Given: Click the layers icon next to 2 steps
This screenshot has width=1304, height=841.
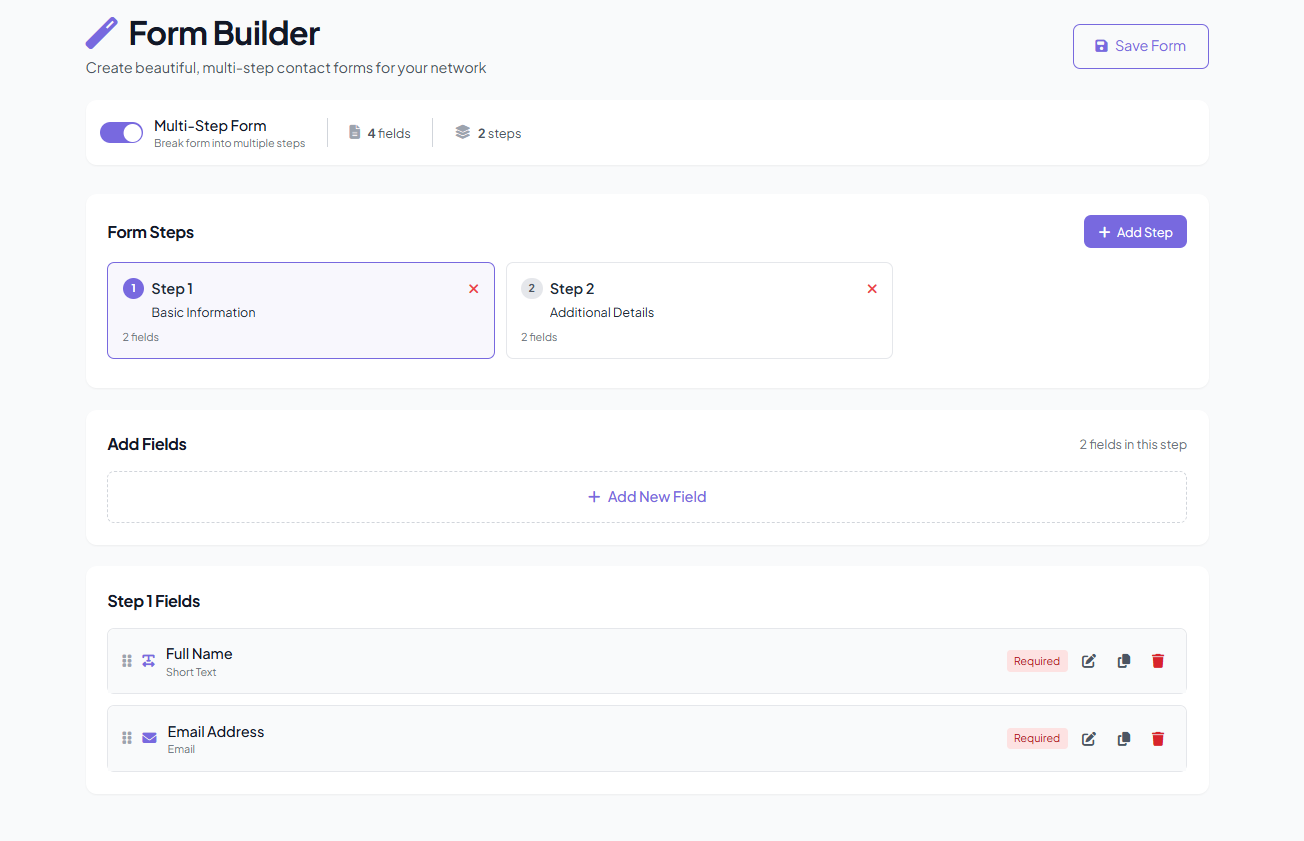Looking at the screenshot, I should coord(461,131).
